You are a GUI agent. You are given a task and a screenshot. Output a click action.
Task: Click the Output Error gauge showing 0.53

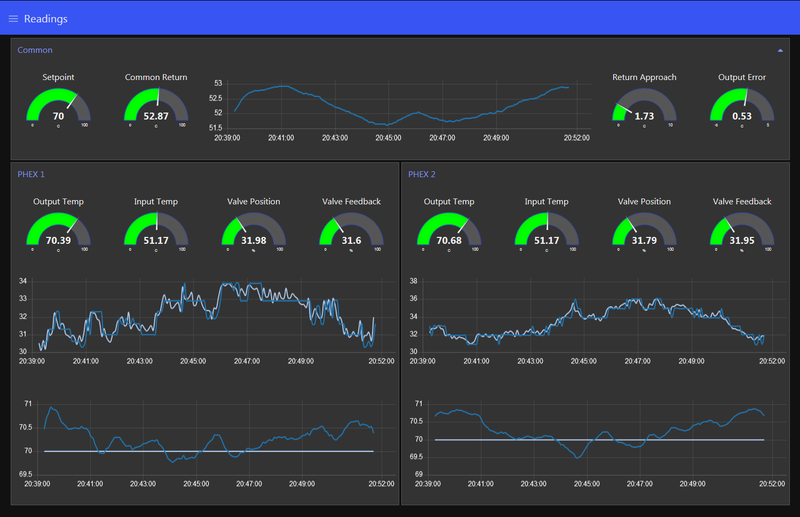point(742,106)
